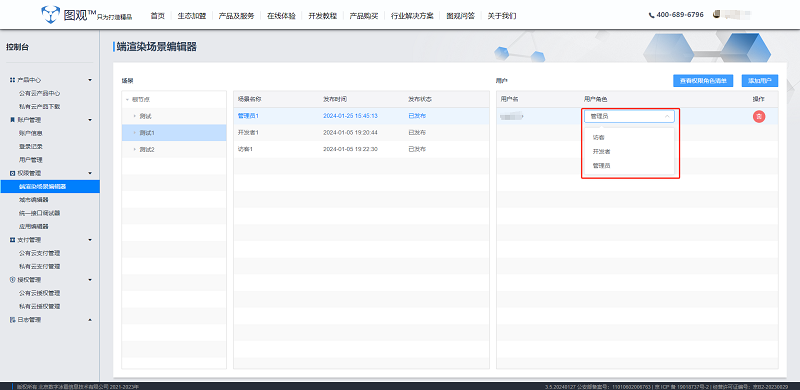Click the 产品中心 grid icon

click(x=12, y=80)
